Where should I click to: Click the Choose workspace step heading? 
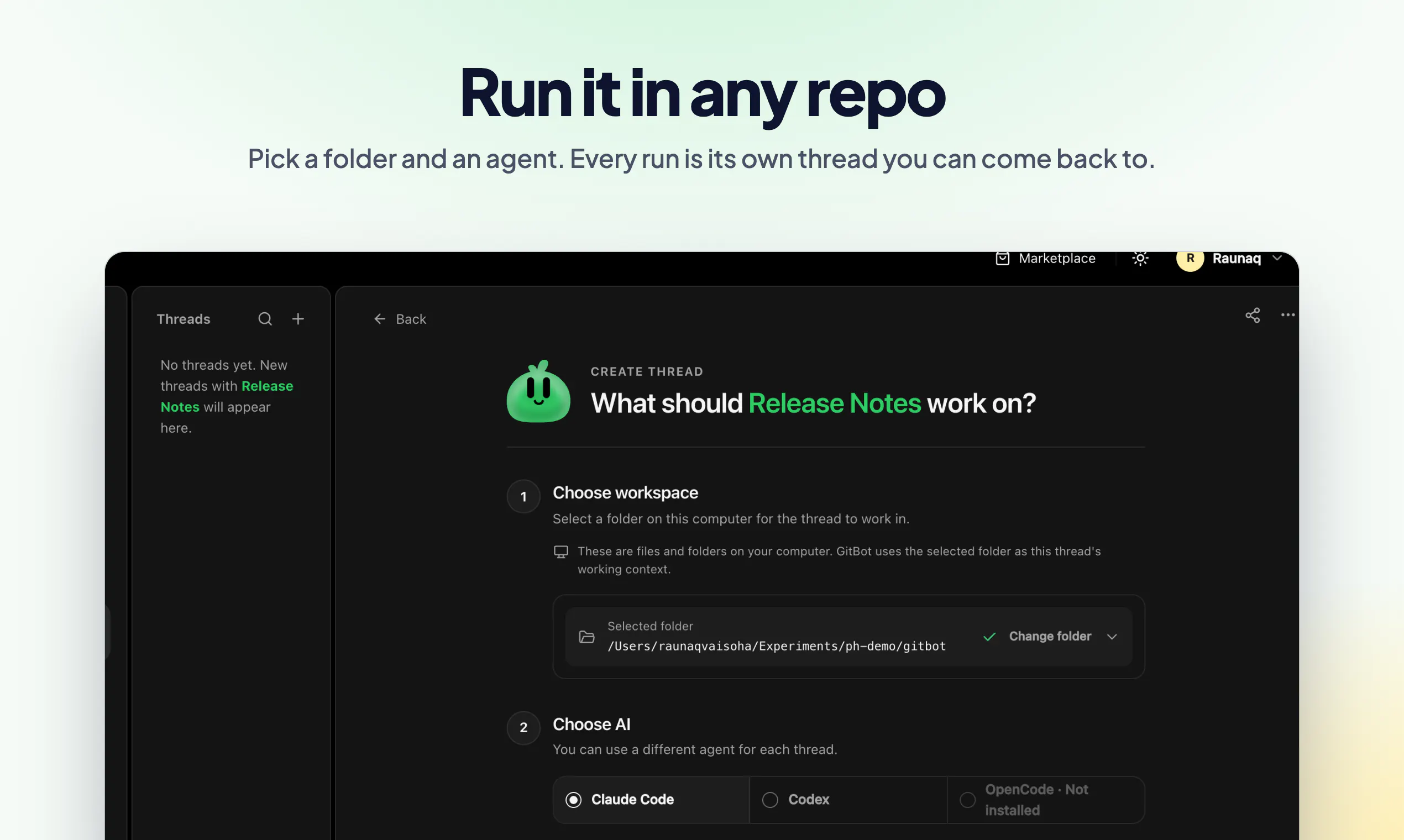click(626, 493)
